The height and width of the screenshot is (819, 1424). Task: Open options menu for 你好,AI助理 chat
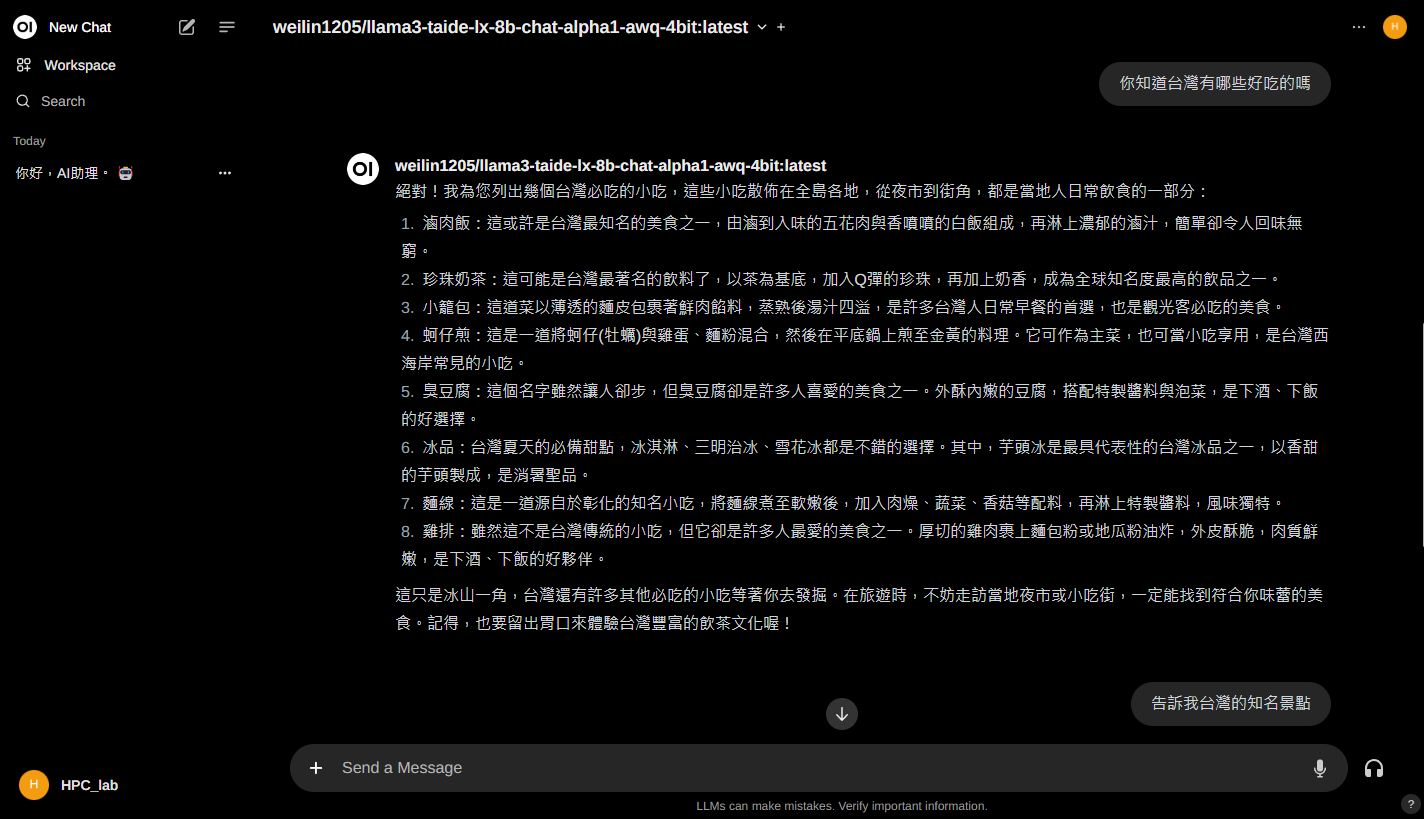pyautogui.click(x=225, y=173)
